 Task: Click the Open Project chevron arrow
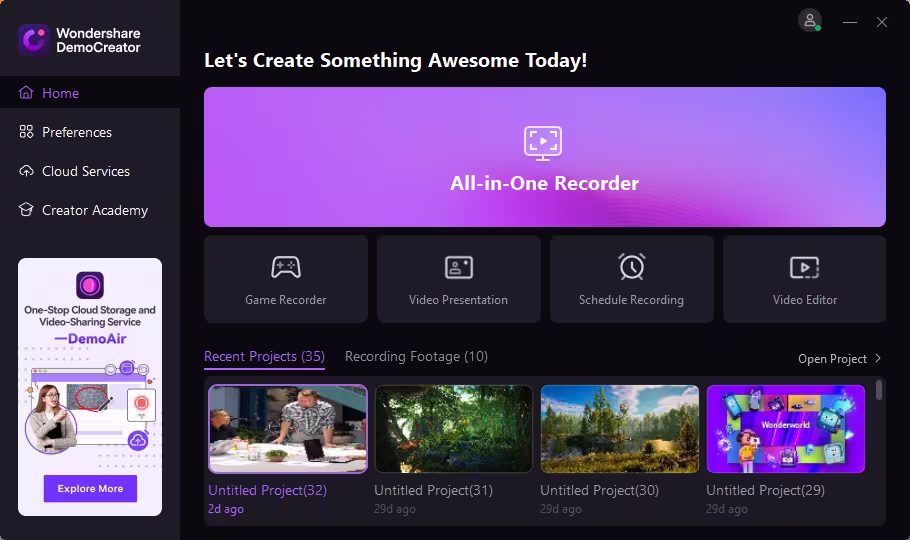coord(878,358)
